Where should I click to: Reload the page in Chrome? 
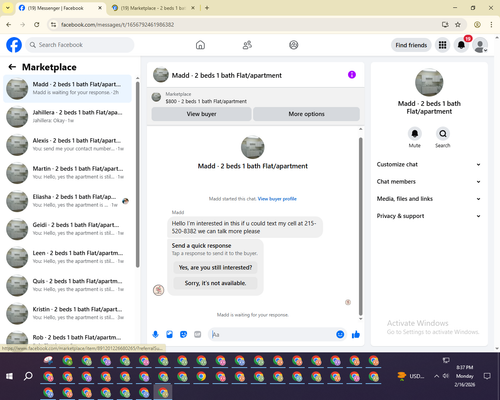37,25
